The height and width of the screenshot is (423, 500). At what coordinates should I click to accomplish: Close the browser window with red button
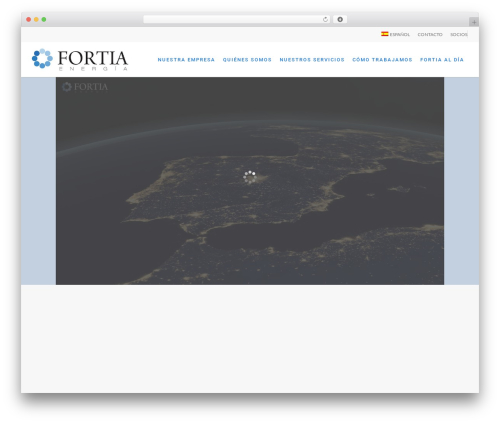pyautogui.click(x=29, y=19)
